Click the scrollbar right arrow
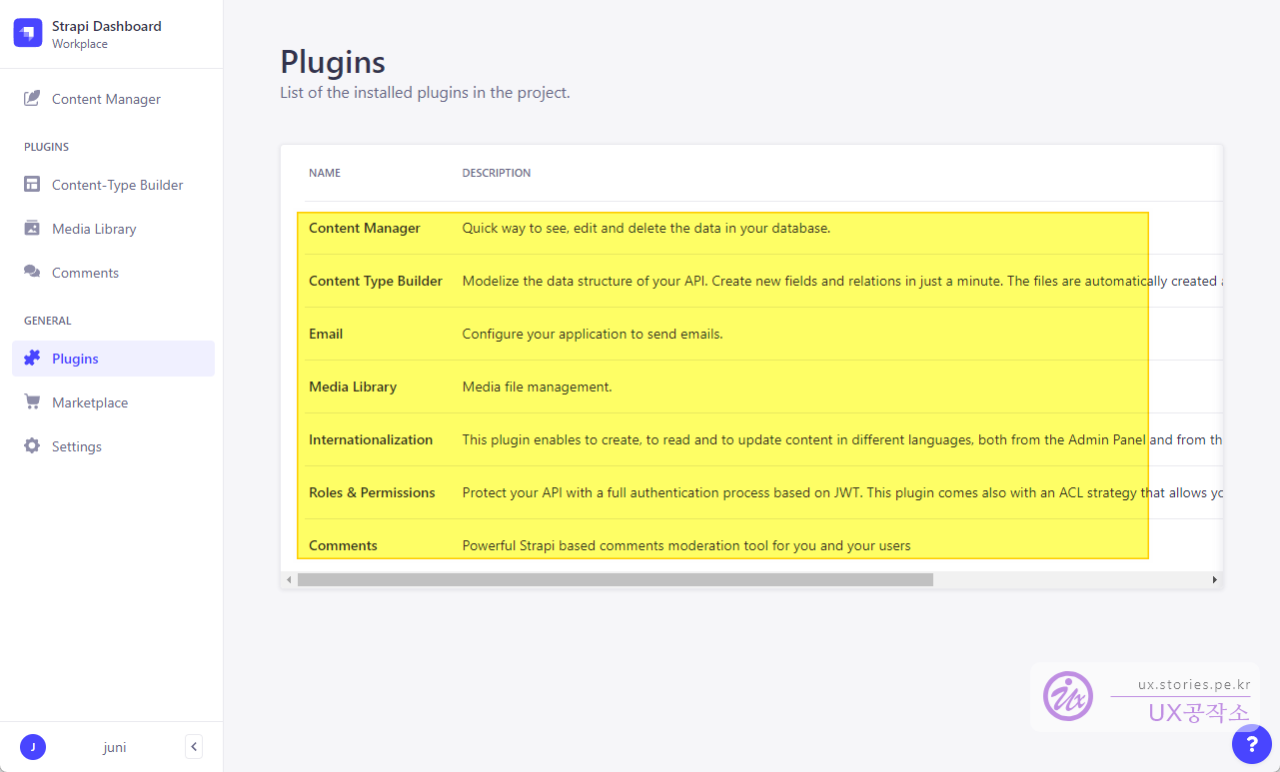Image resolution: width=1280 pixels, height=772 pixels. pos(1215,580)
